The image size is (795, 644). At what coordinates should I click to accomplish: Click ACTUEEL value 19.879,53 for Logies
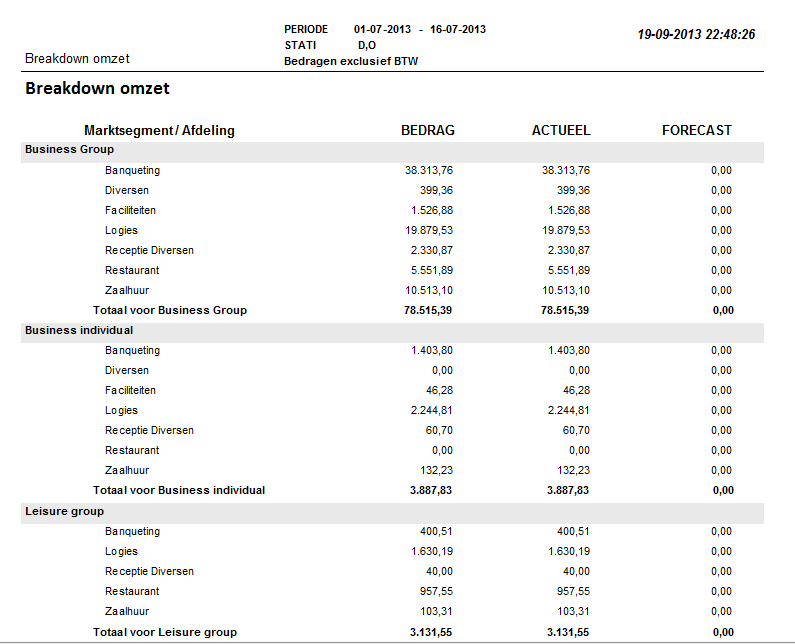point(566,230)
